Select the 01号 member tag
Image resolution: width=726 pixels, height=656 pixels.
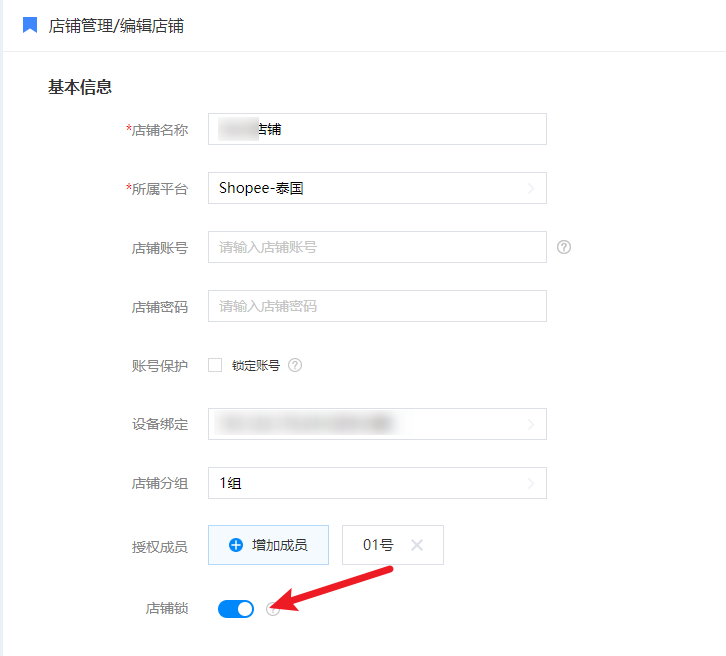pyautogui.click(x=378, y=545)
